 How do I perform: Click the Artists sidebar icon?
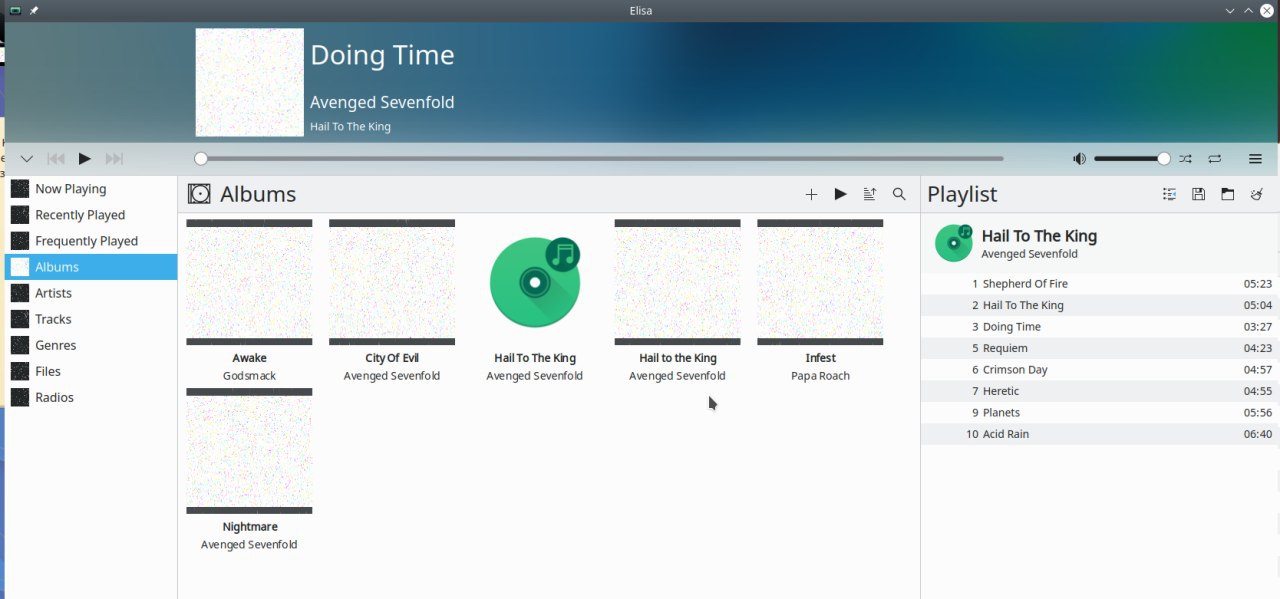click(x=20, y=293)
